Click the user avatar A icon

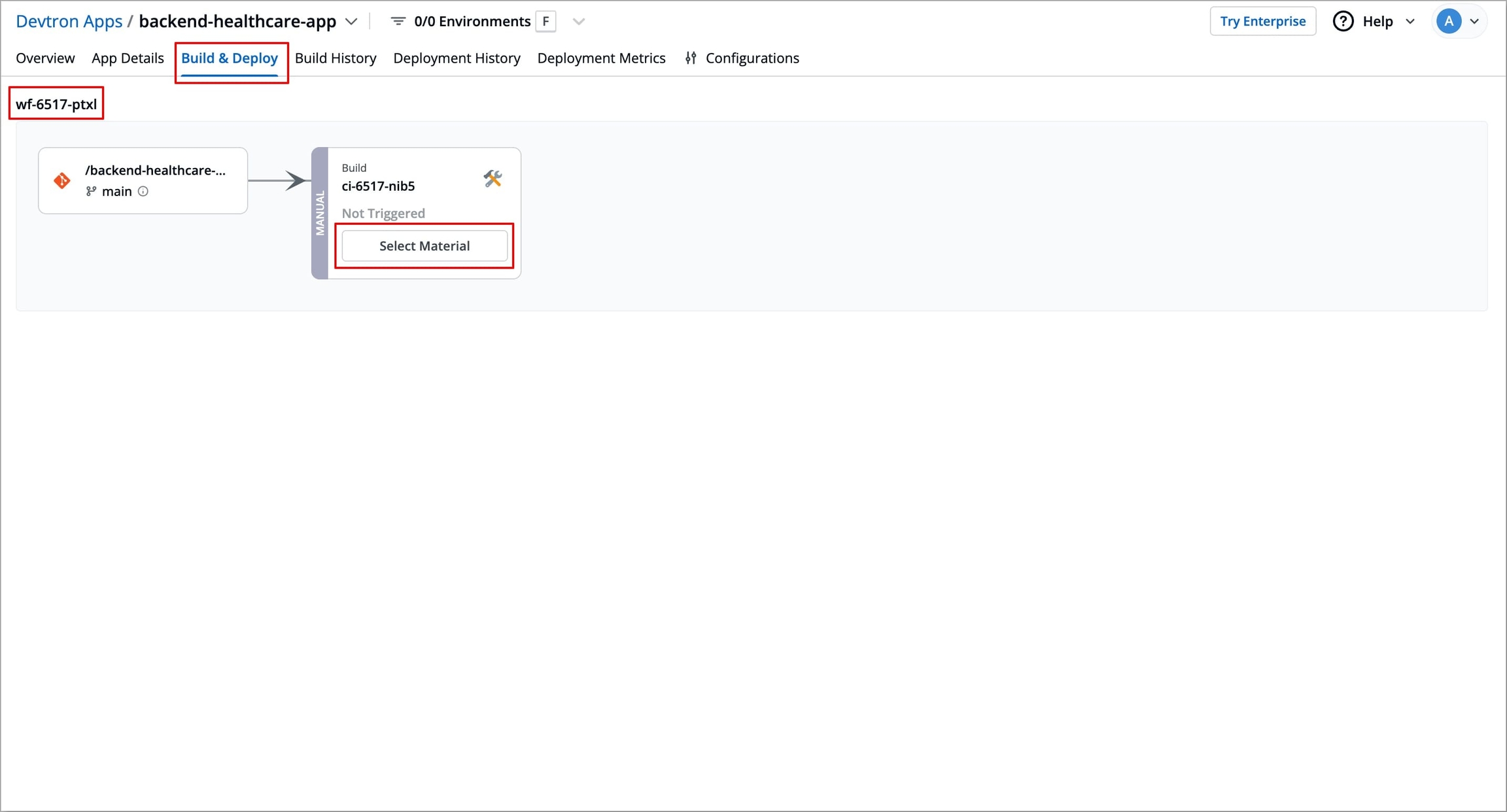[x=1449, y=22]
